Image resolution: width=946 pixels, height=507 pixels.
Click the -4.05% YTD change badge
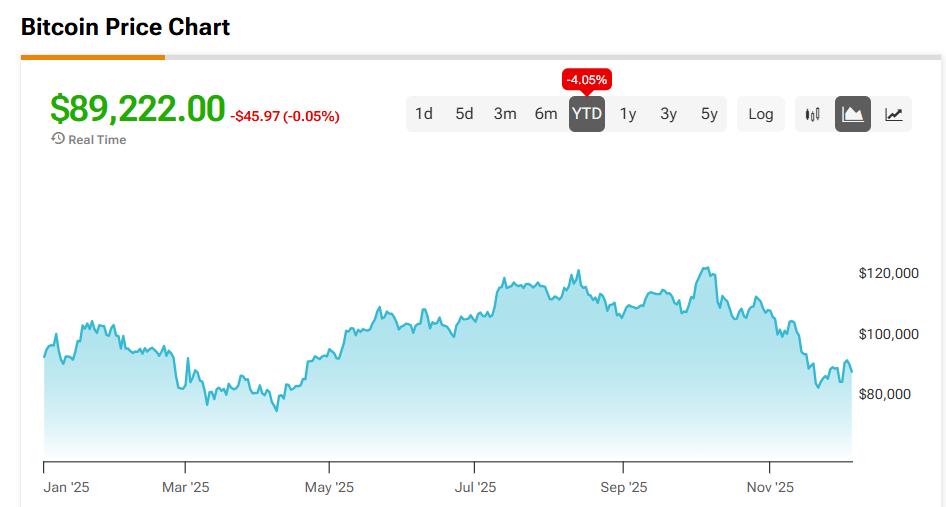(587, 79)
